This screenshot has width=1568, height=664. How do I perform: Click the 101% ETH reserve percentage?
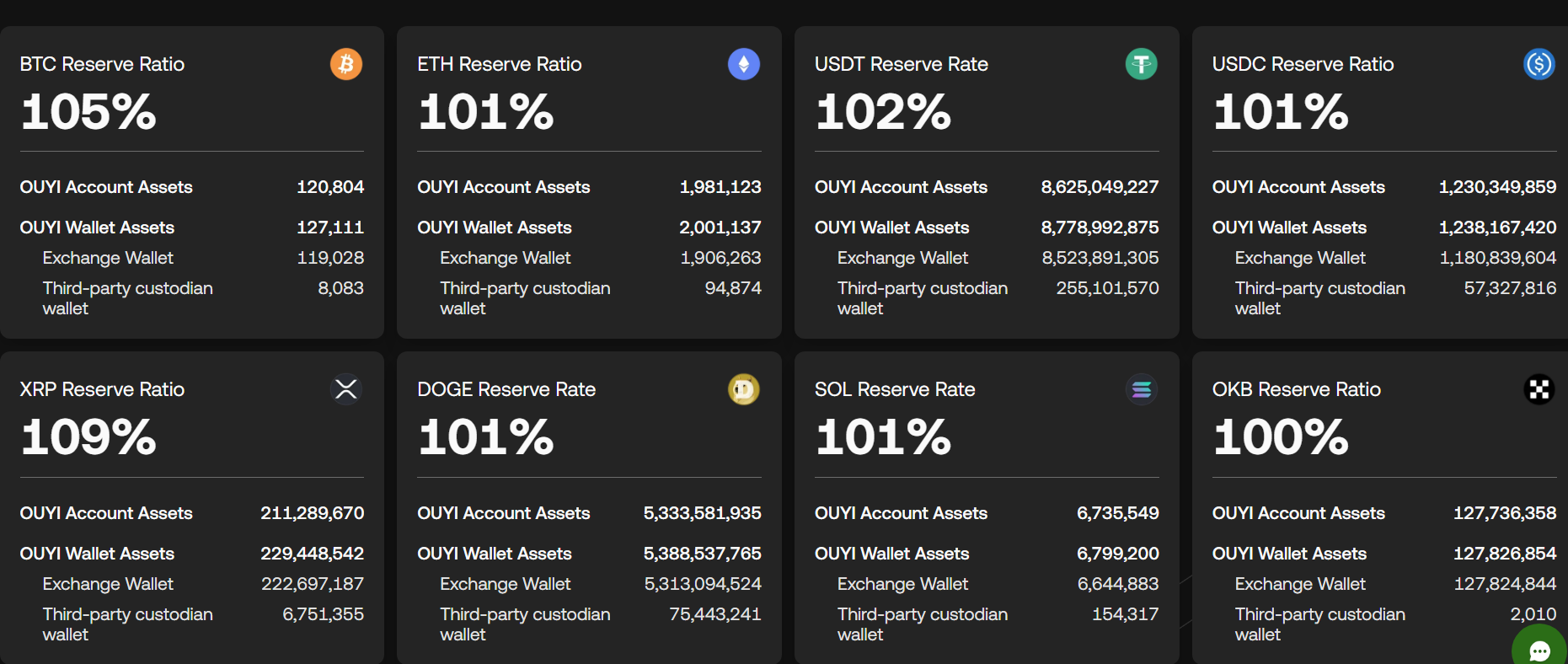click(486, 112)
